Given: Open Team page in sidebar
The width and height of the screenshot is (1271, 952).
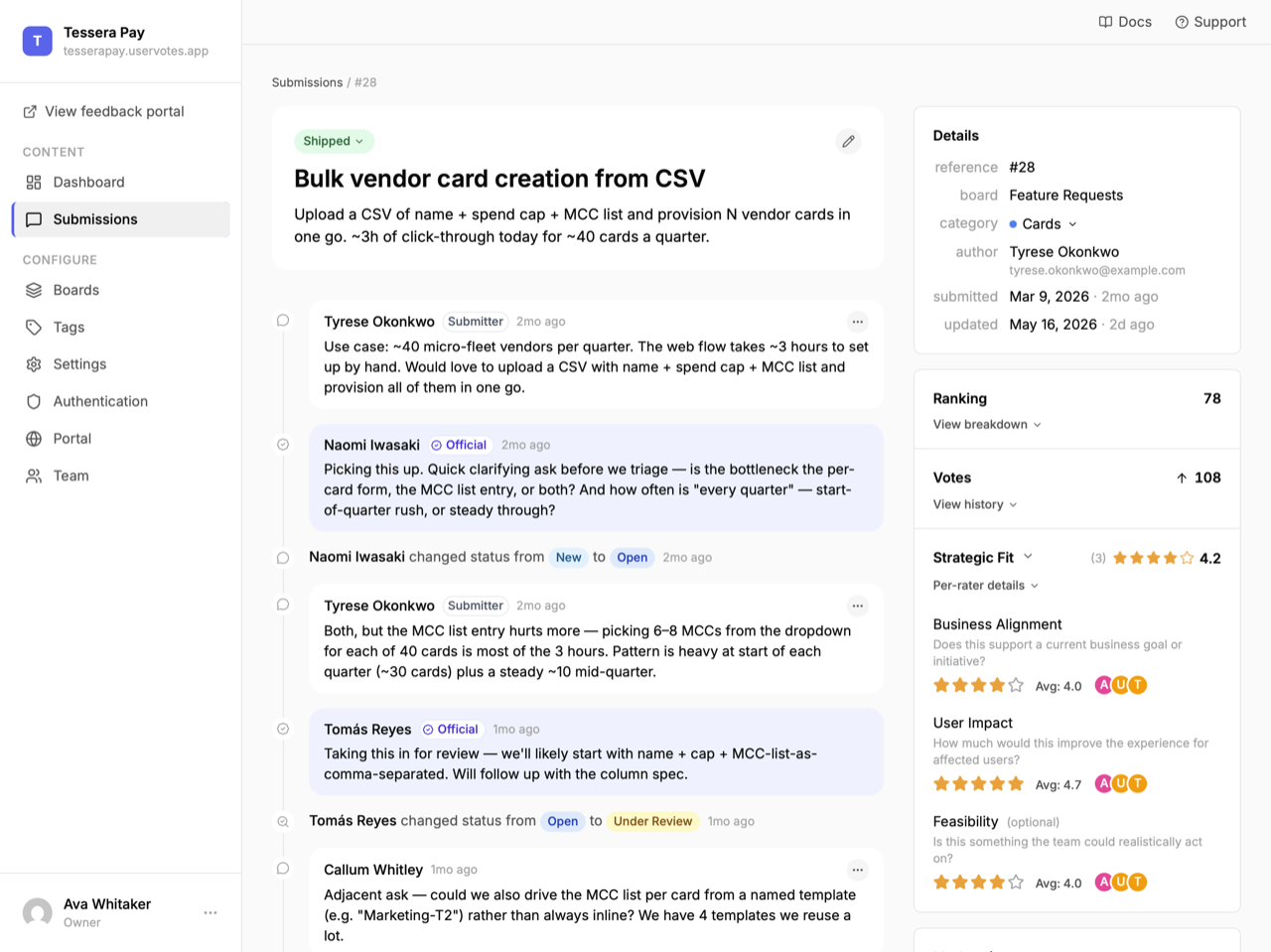Looking at the screenshot, I should [x=121, y=476].
